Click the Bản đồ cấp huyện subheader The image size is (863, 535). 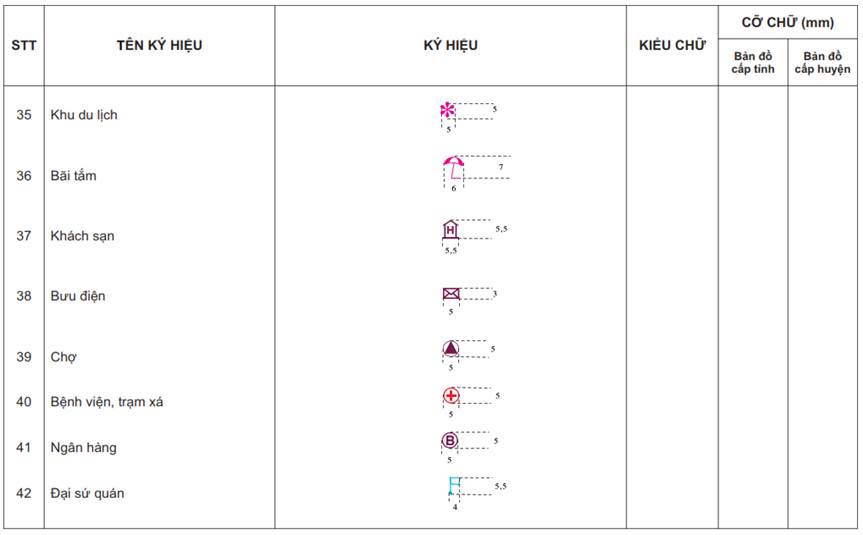tap(822, 62)
